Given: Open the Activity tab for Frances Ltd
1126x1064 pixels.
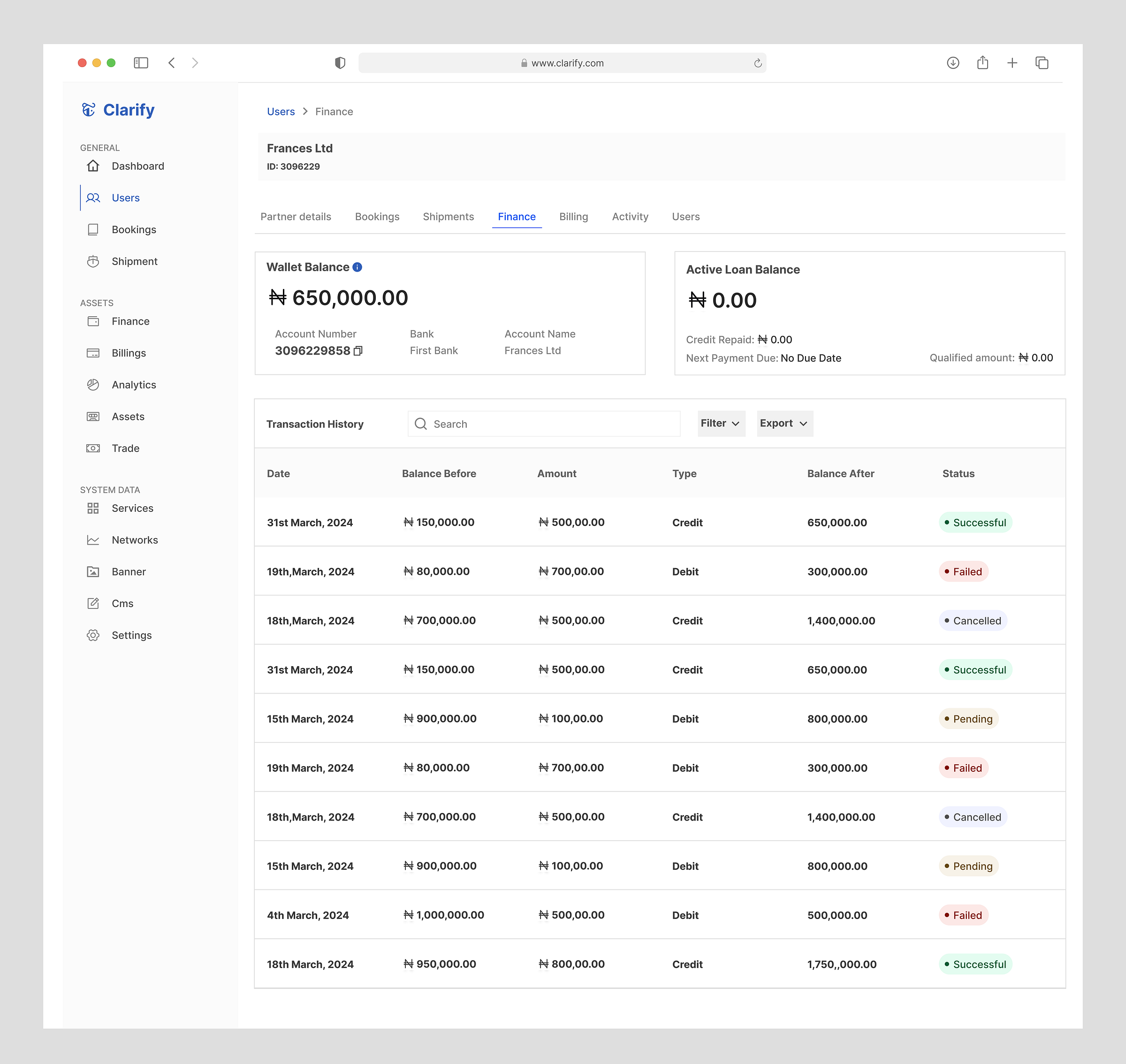Looking at the screenshot, I should coord(630,217).
